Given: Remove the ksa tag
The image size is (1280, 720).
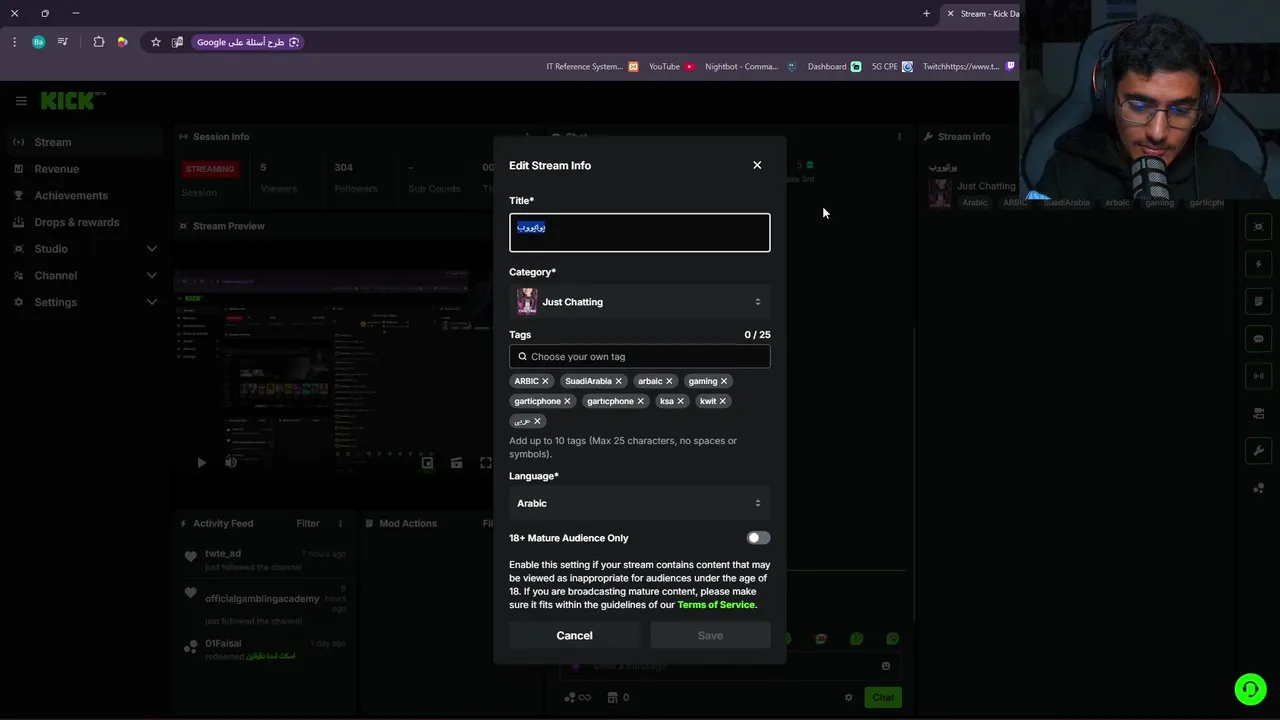Looking at the screenshot, I should [x=680, y=401].
